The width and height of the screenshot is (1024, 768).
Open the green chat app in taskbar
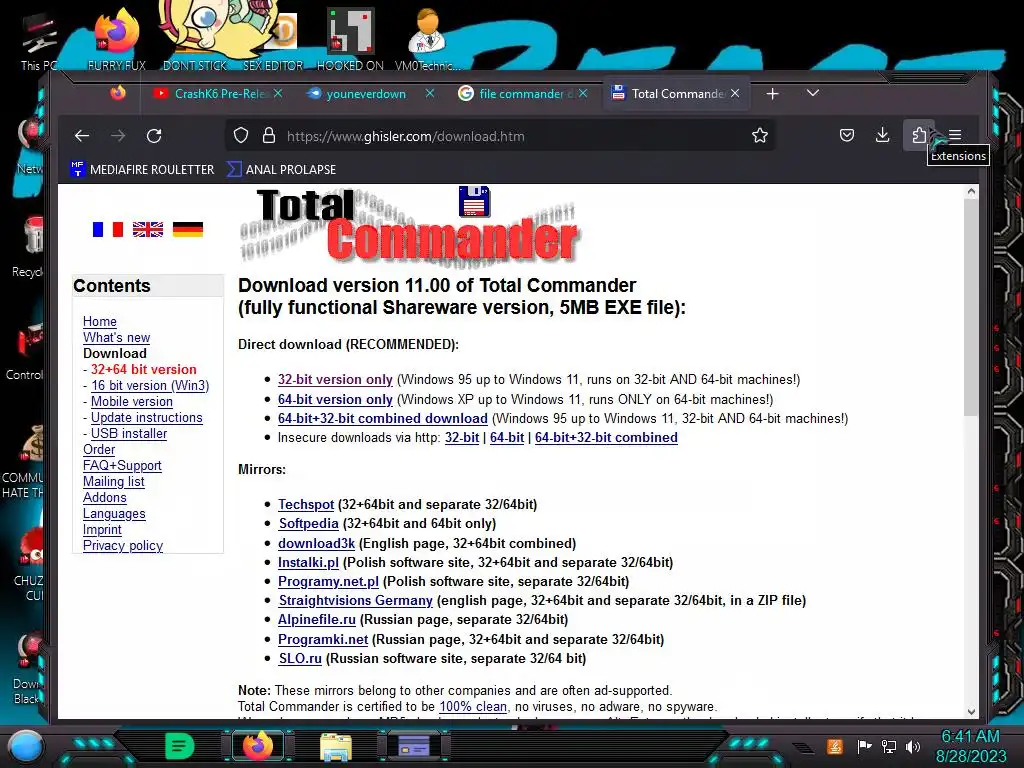[179, 746]
